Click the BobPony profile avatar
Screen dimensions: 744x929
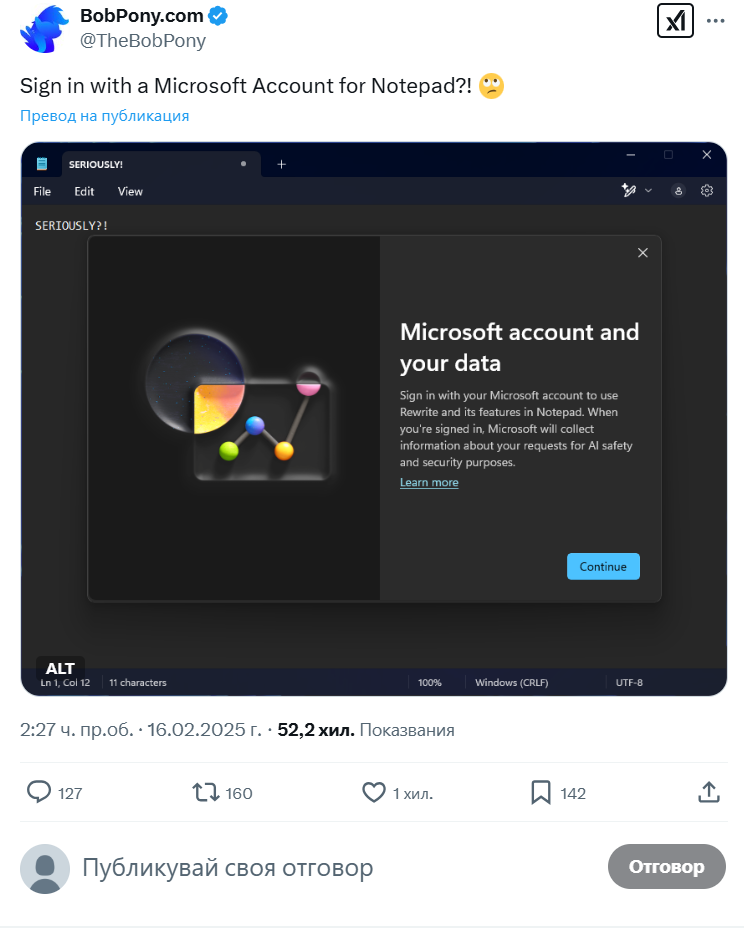click(44, 28)
